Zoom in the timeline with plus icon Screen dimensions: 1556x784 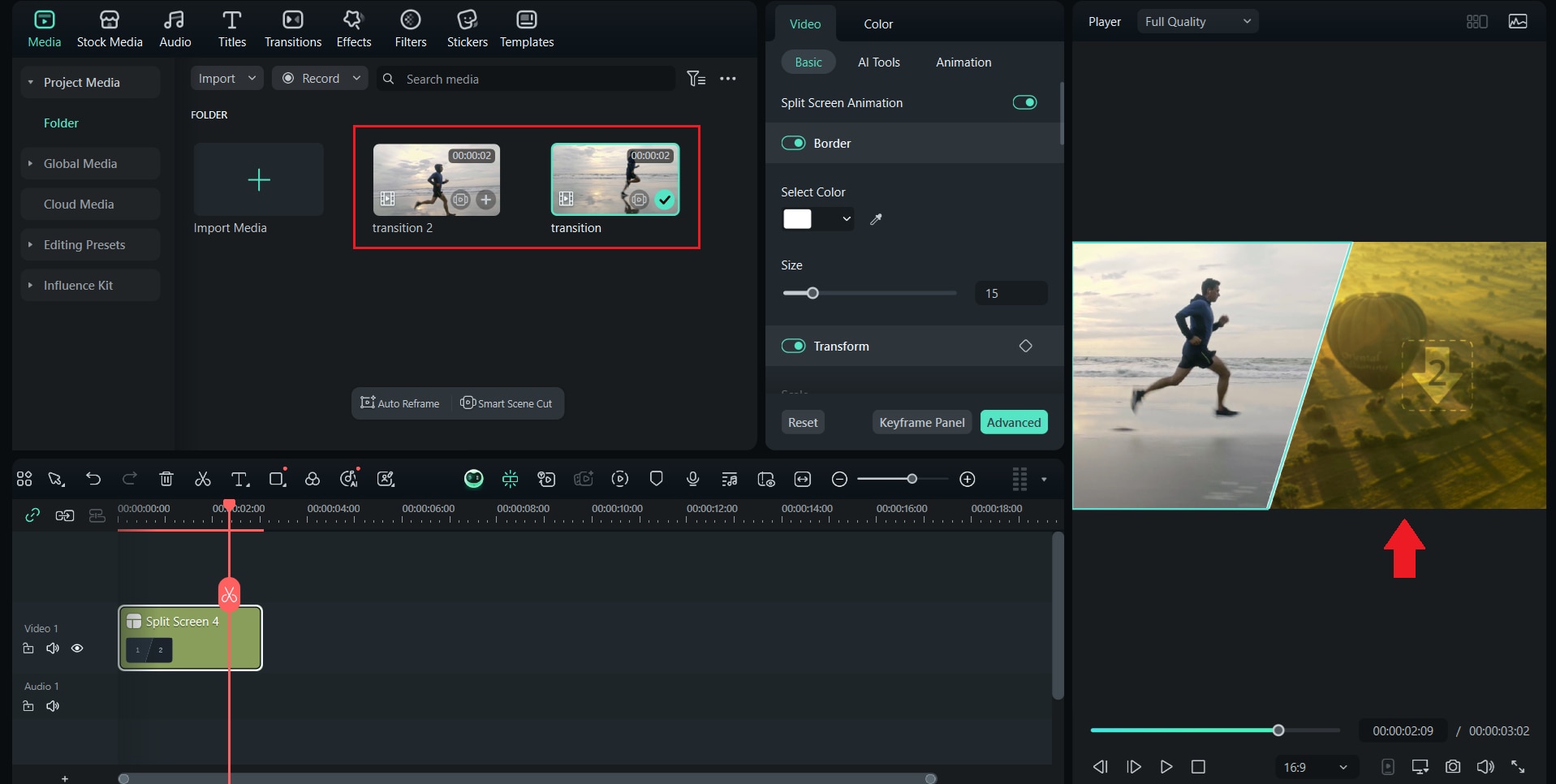tap(968, 480)
